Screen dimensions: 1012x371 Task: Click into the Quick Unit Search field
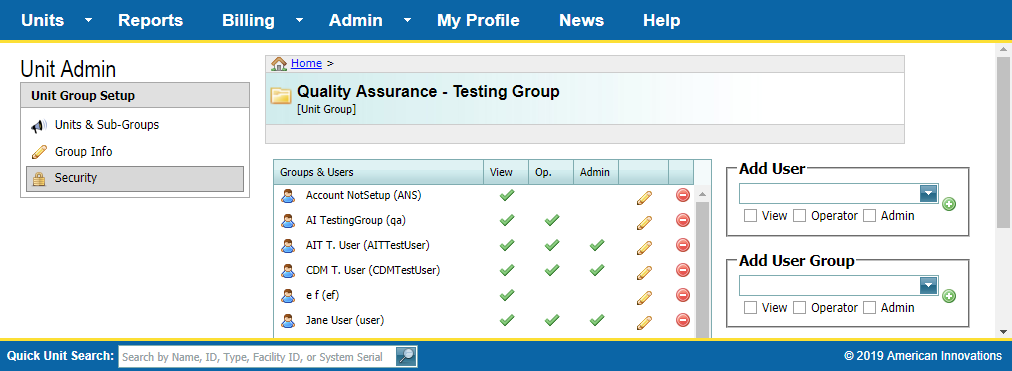pos(257,357)
